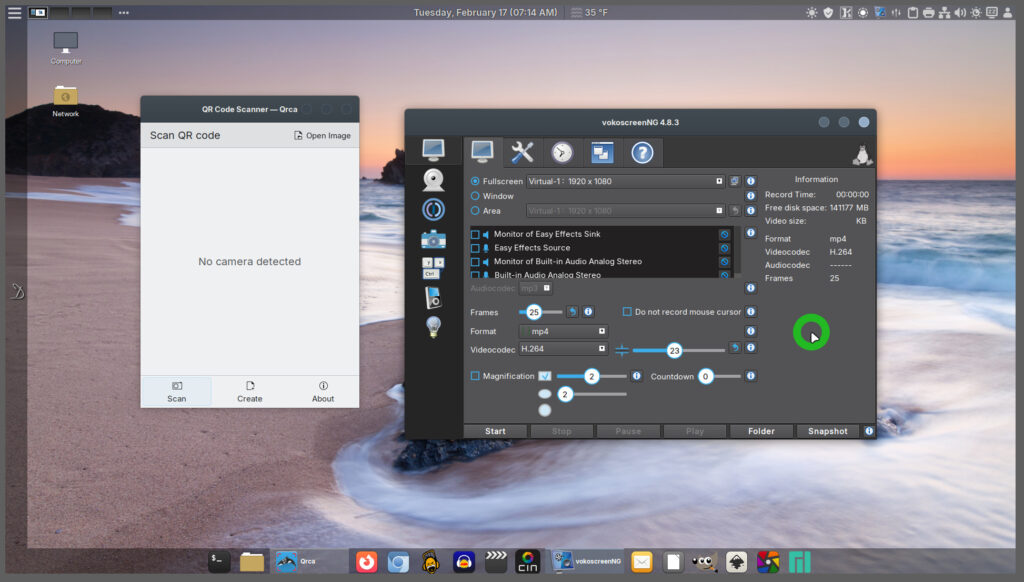Open Inkscape from the dock
The image size is (1024, 582).
tap(736, 562)
